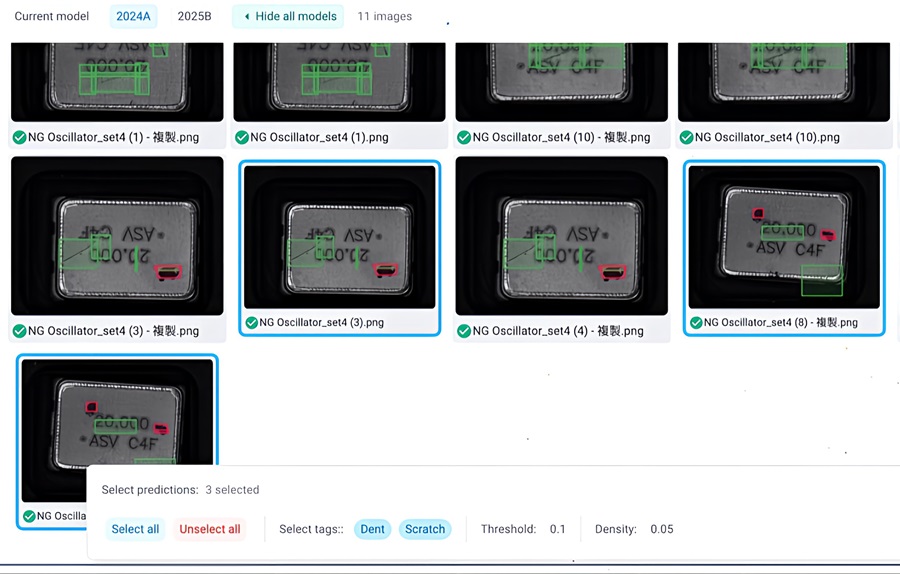The image size is (900, 574).
Task: Click green check icon beside NG Oscillator_set4 (1) - 複製.png
Action: tap(19, 138)
